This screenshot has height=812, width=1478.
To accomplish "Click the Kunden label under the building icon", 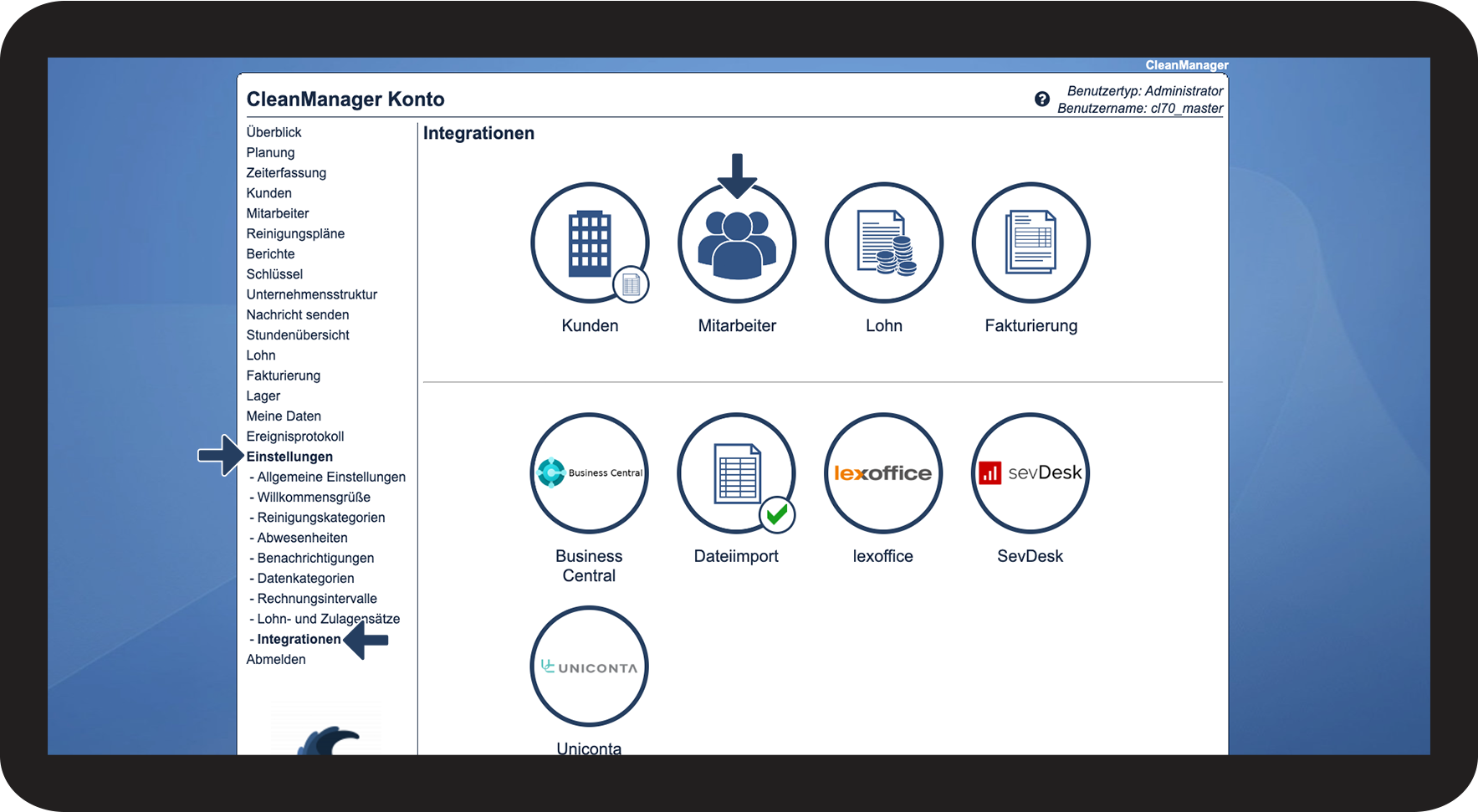I will tap(590, 326).
